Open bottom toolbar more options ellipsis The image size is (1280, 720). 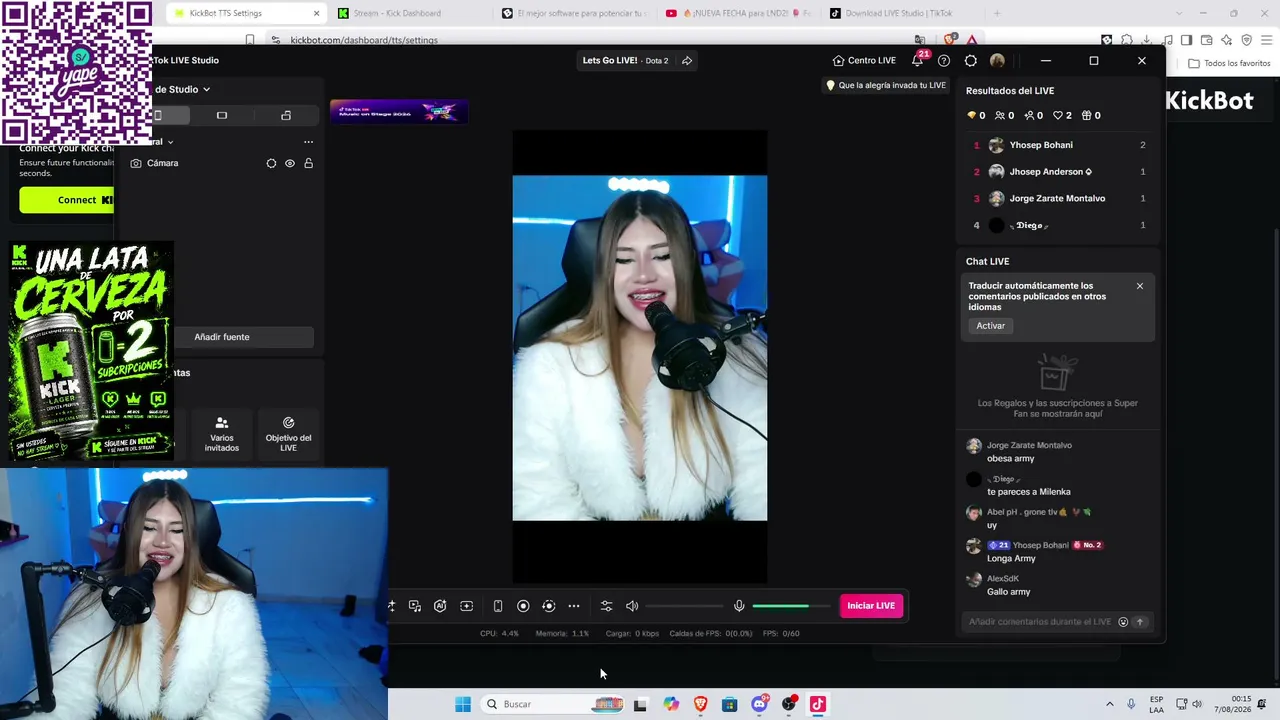tap(574, 606)
